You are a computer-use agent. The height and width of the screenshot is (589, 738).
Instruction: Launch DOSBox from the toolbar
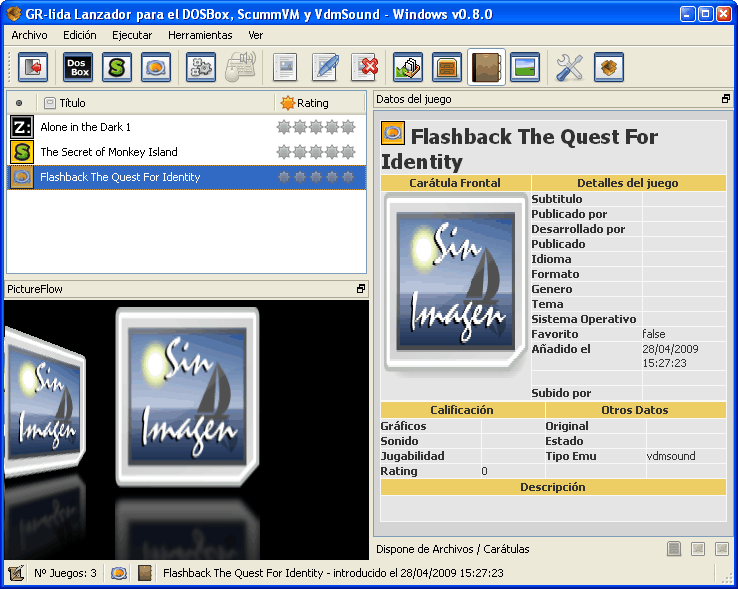click(78, 67)
